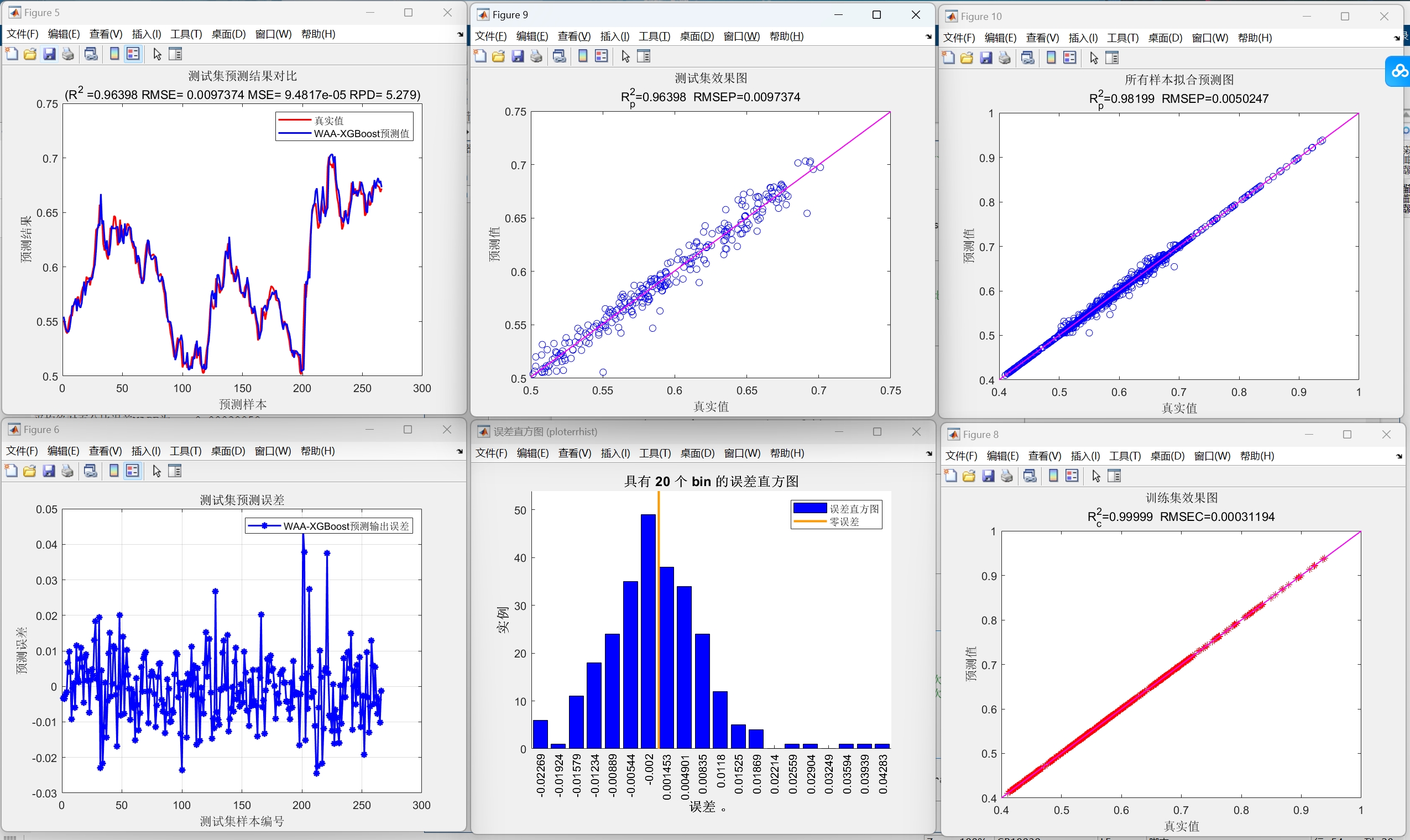Click WAA-XGBoost预测值 legend entry in Figure 5

point(361,134)
